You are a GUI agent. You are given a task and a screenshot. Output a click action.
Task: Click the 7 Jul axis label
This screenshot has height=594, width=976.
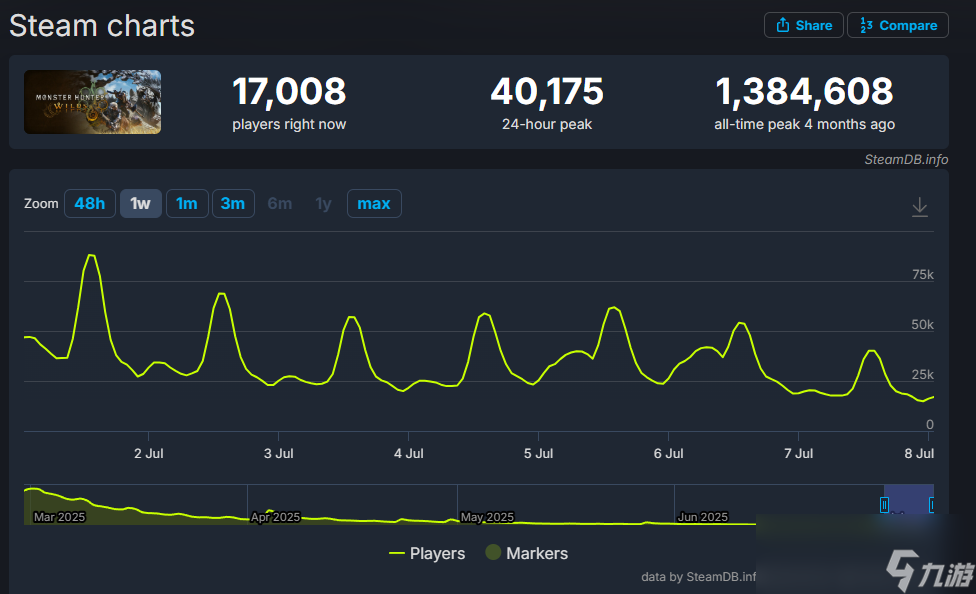click(799, 453)
